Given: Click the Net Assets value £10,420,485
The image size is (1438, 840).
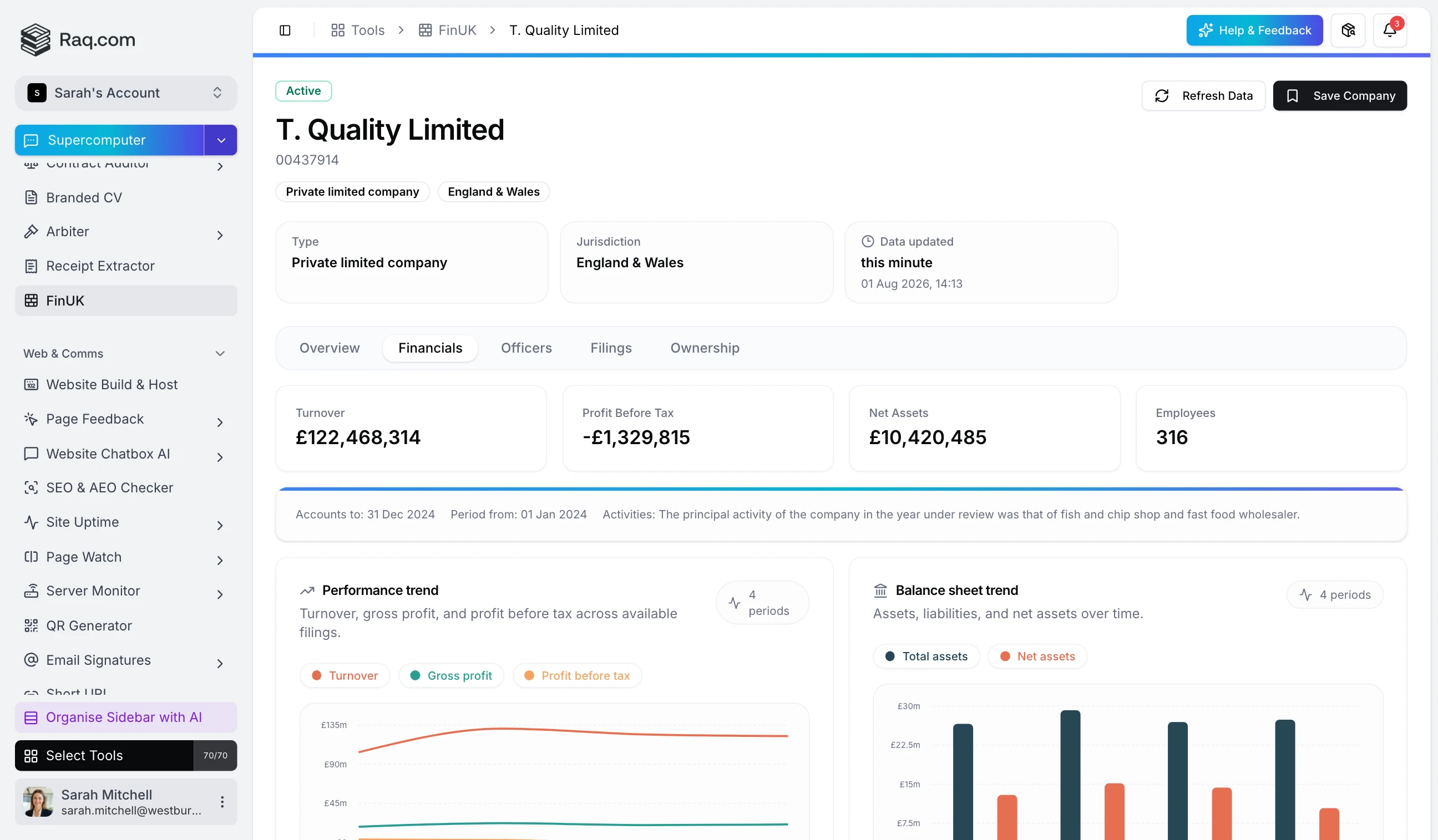Looking at the screenshot, I should click(x=927, y=437).
